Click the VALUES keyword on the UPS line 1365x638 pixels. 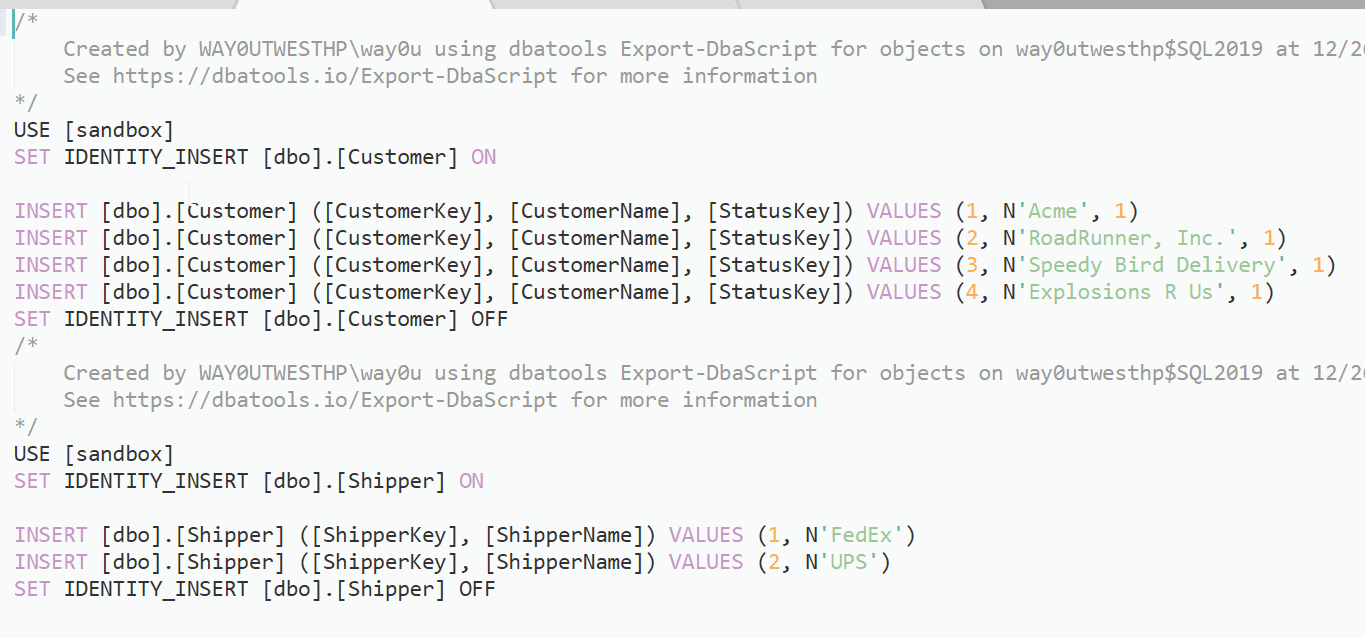pyautogui.click(x=706, y=562)
